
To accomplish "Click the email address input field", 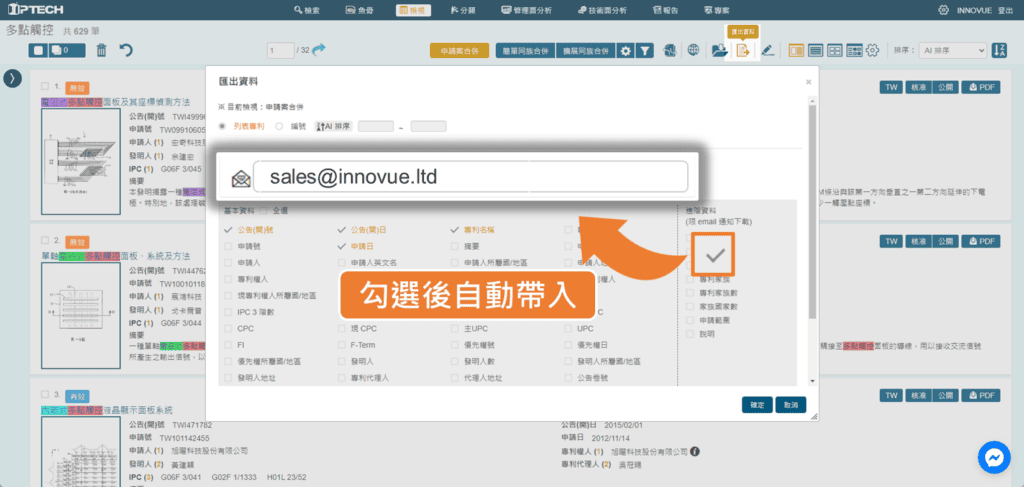I will click(470, 176).
